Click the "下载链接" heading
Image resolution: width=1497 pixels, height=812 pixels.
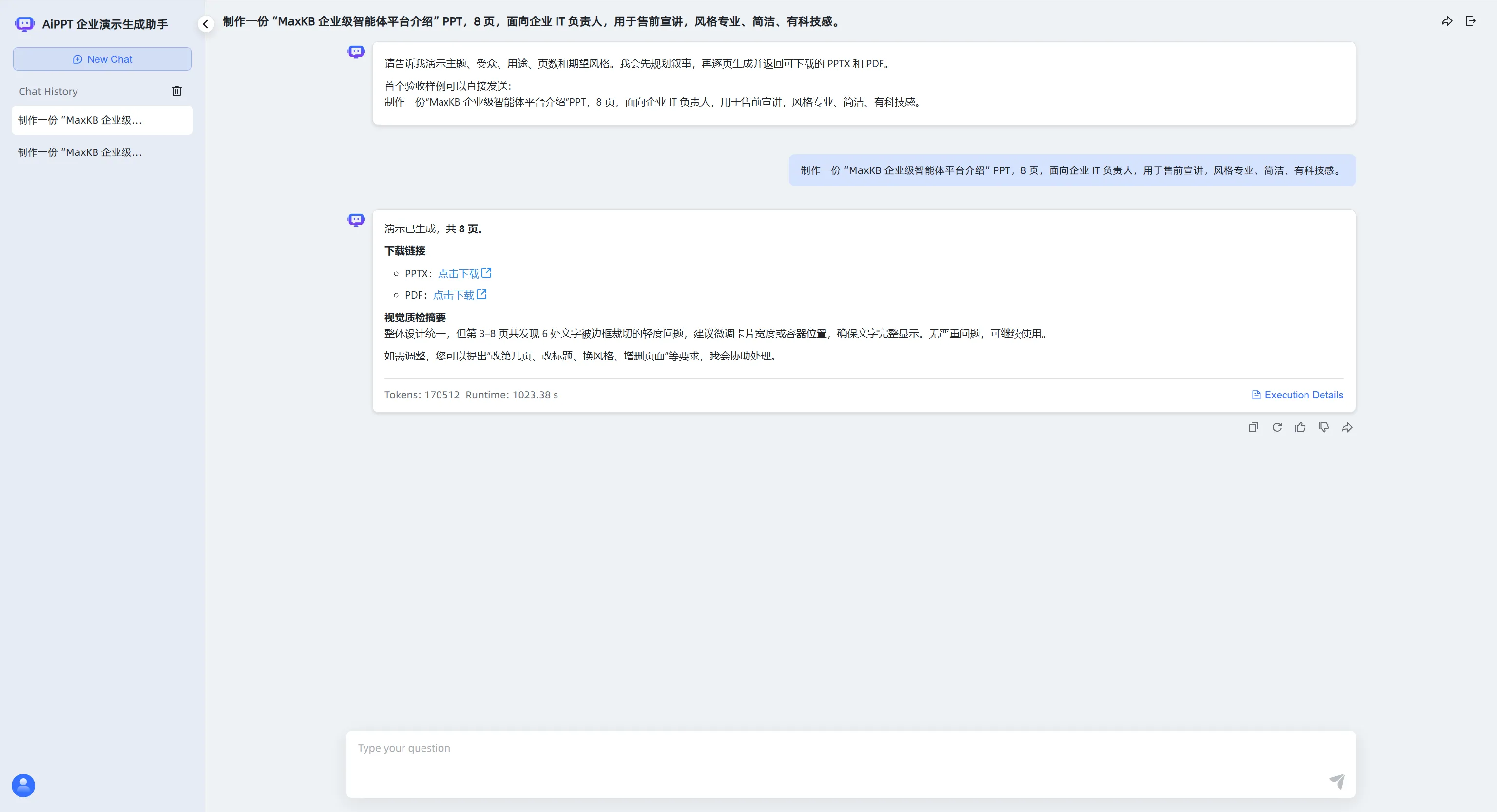tap(405, 251)
